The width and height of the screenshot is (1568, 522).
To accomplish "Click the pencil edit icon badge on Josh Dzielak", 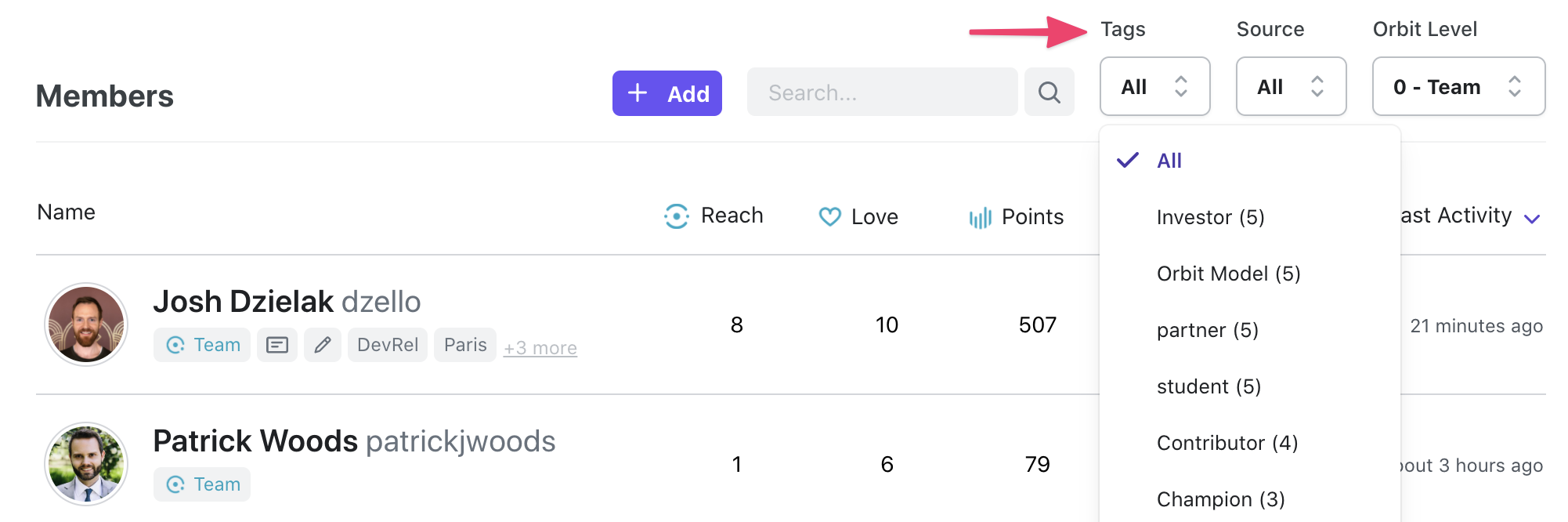I will [323, 345].
